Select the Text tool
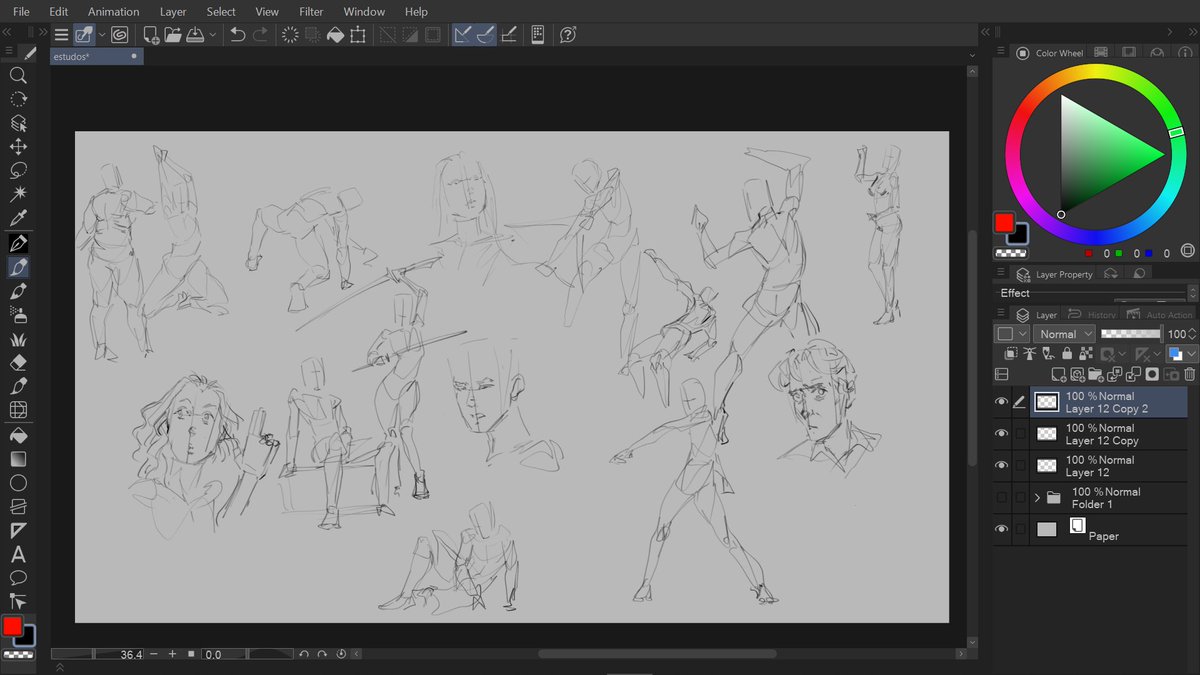The width and height of the screenshot is (1200, 675). [18, 555]
